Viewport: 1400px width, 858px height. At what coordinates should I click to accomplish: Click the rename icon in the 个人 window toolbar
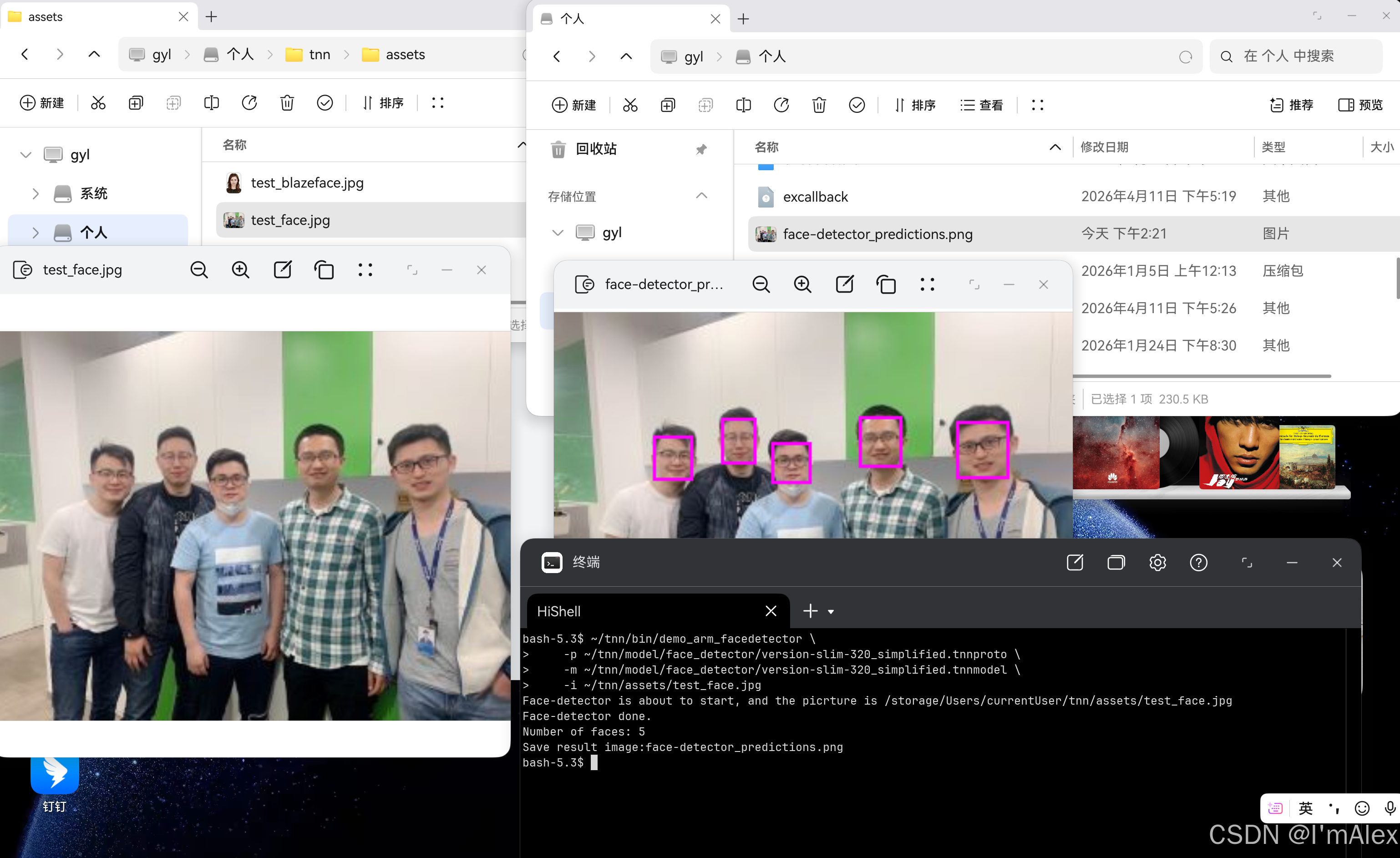pos(743,105)
